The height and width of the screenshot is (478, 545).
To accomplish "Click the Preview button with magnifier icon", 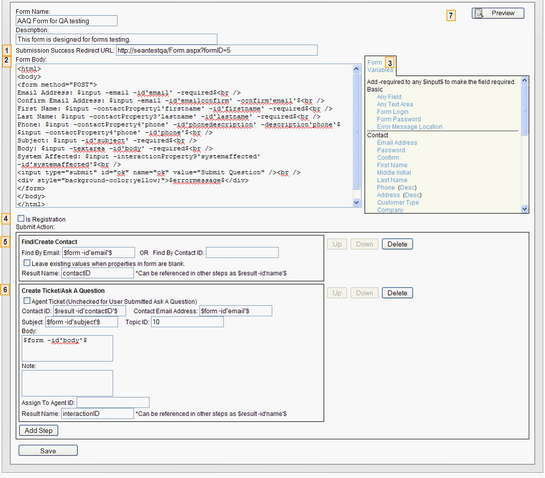I will [x=498, y=13].
